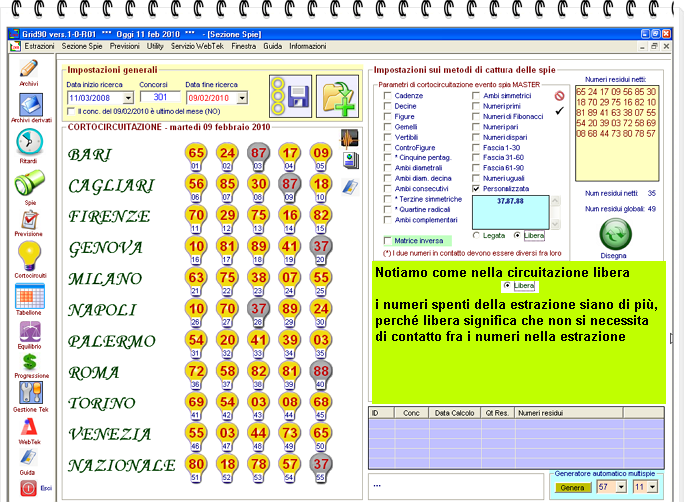Screen dimensions: 684x502
Task: Toggle the Matrice inversa checkbox
Action: [x=387, y=240]
